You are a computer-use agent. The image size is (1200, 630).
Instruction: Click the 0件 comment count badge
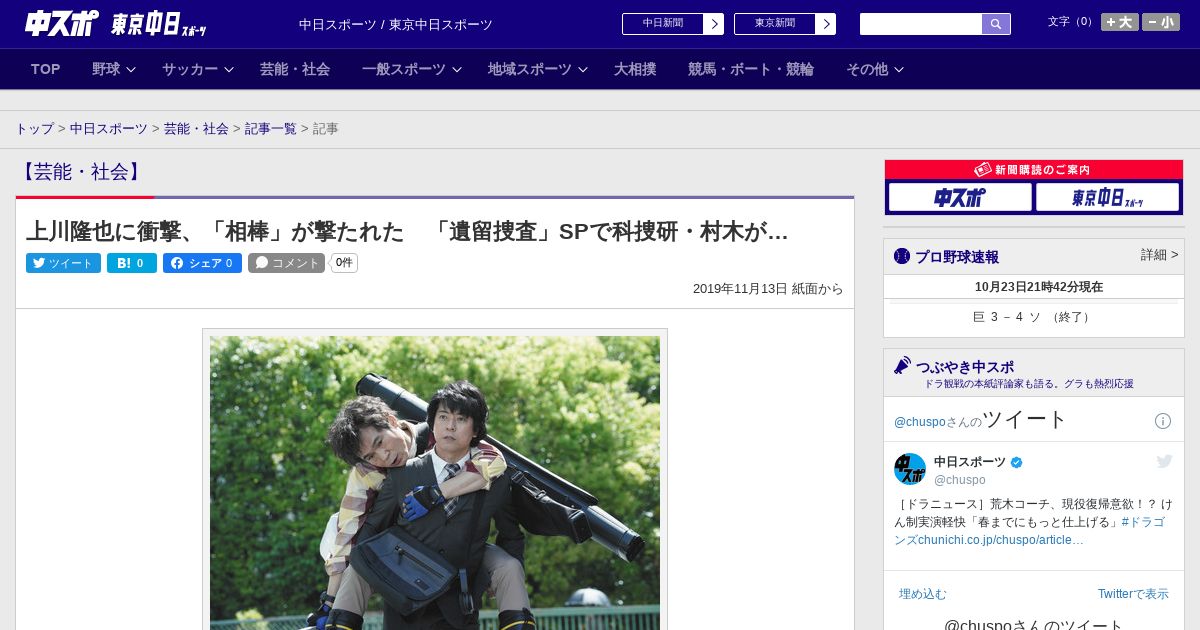coord(344,263)
